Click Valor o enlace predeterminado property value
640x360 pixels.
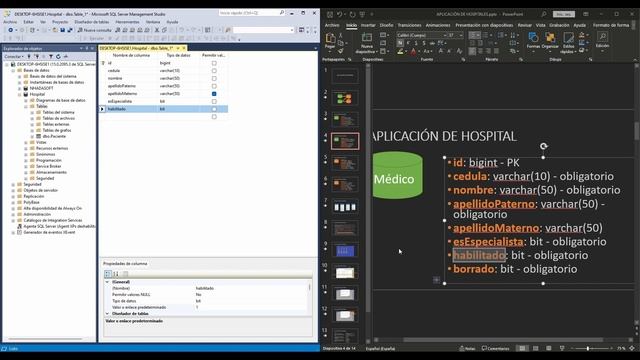click(x=250, y=307)
